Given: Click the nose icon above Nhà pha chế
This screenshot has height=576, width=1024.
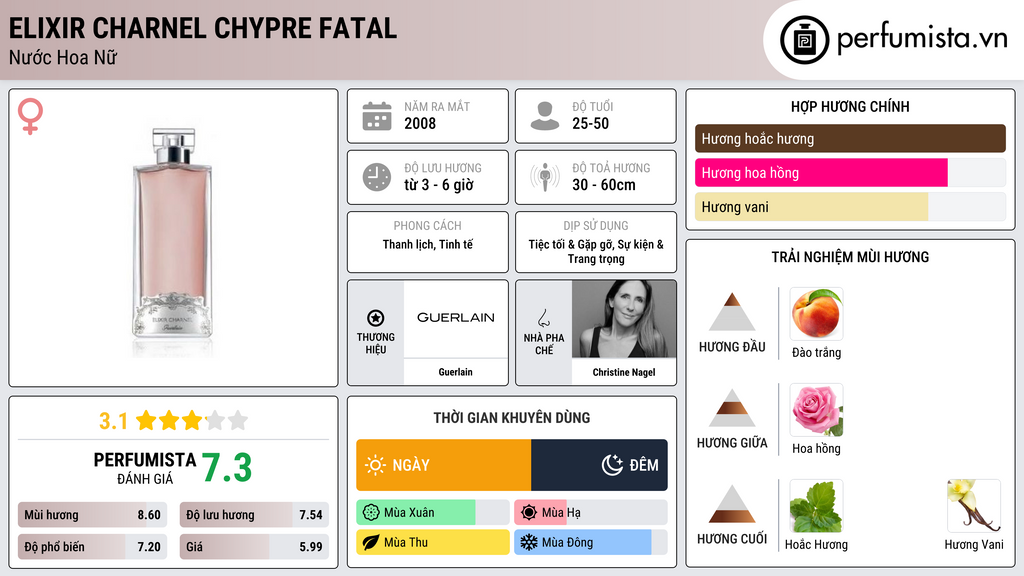Looking at the screenshot, I should (x=543, y=318).
